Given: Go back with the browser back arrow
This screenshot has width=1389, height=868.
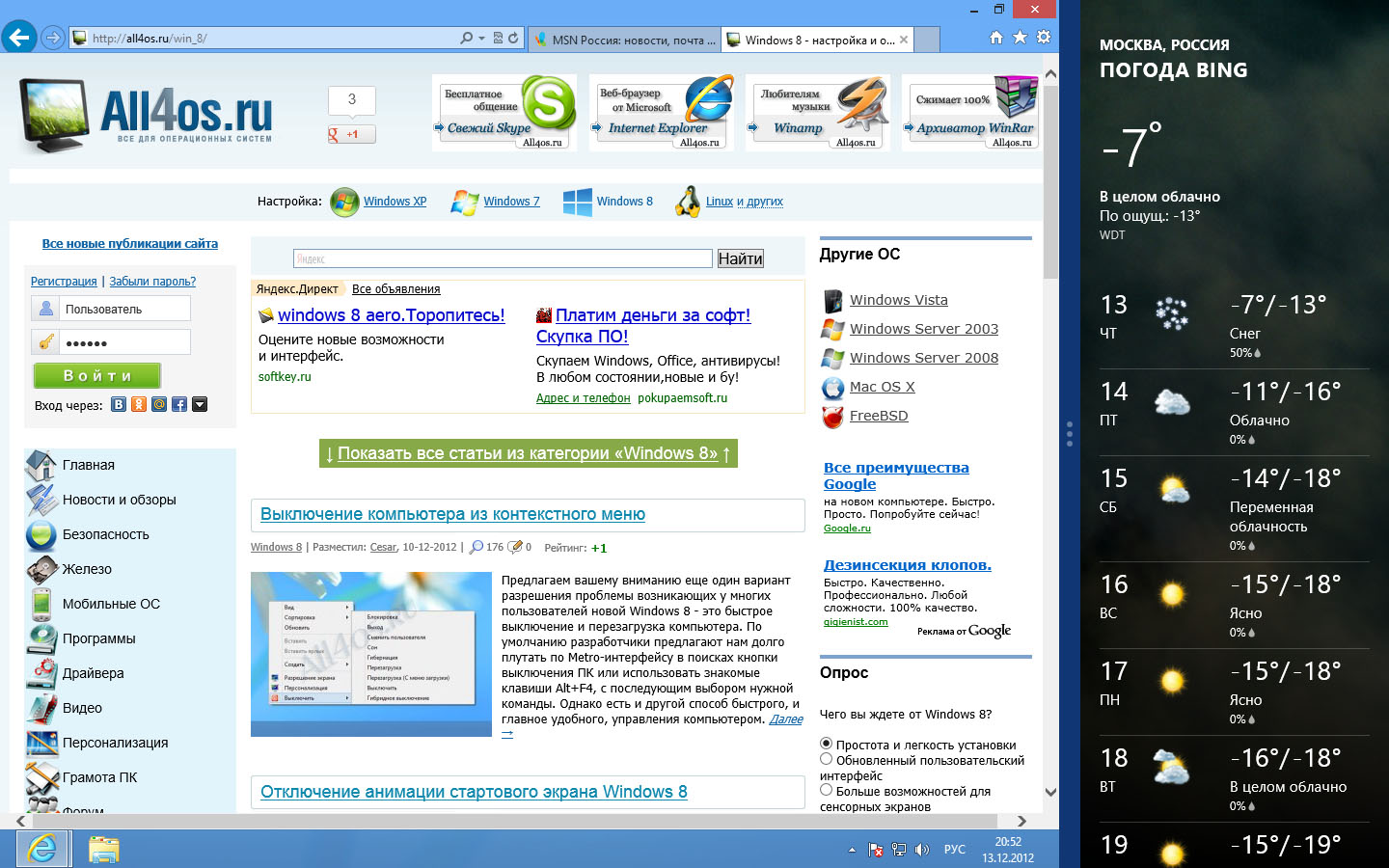Looking at the screenshot, I should tap(18, 38).
